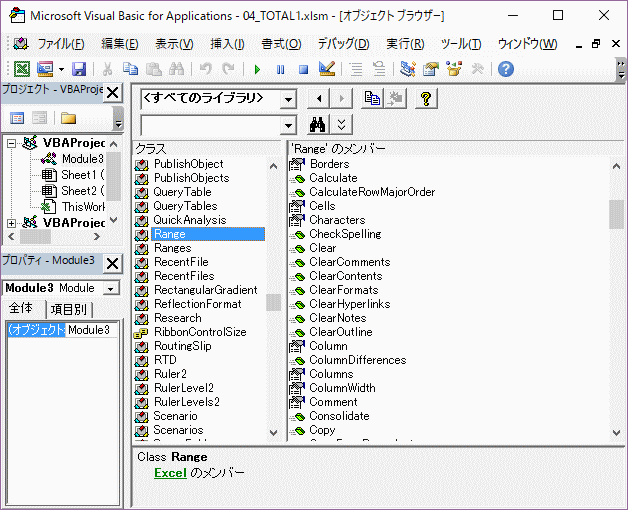
Task: Click the Insert UserForm toolbar icon
Action: point(45,69)
